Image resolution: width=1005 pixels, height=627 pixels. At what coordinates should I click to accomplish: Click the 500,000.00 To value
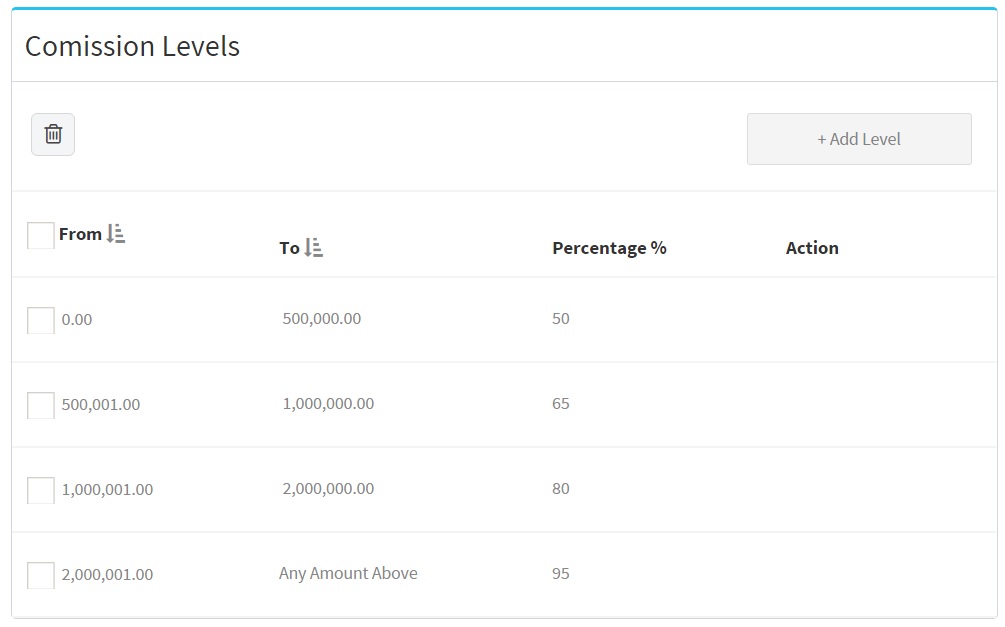[x=322, y=319]
